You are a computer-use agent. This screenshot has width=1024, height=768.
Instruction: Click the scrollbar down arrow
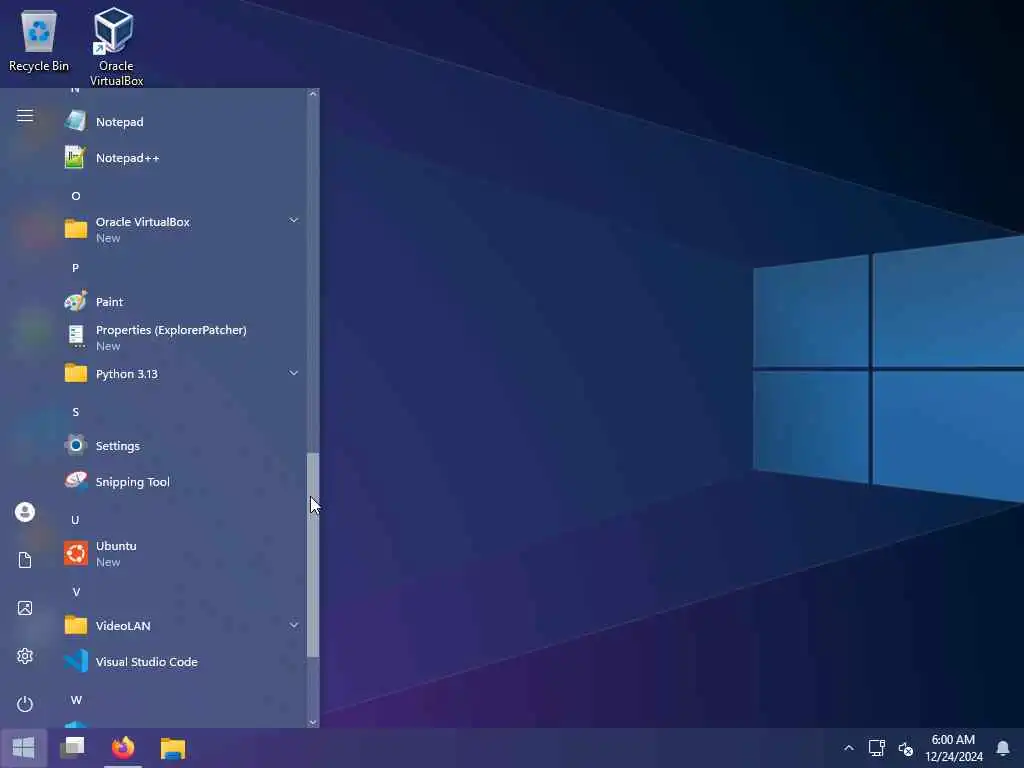coord(313,722)
